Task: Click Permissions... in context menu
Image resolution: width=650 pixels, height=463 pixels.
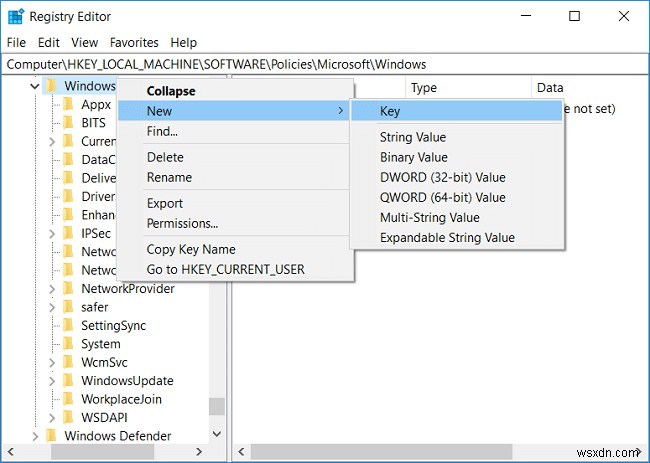Action: (x=182, y=223)
